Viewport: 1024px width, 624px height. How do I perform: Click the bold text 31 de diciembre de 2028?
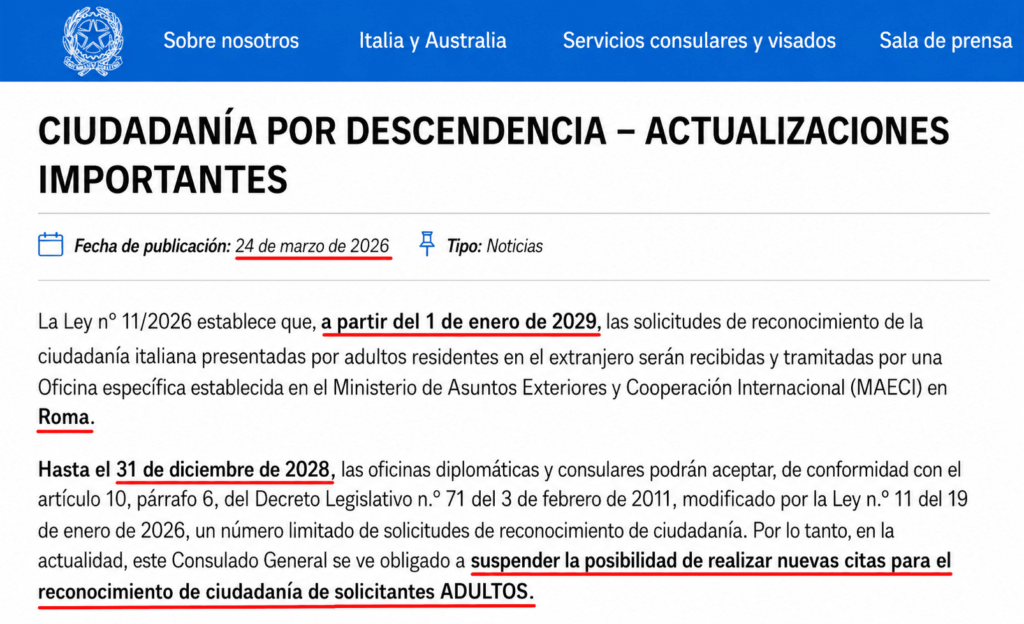pos(225,469)
